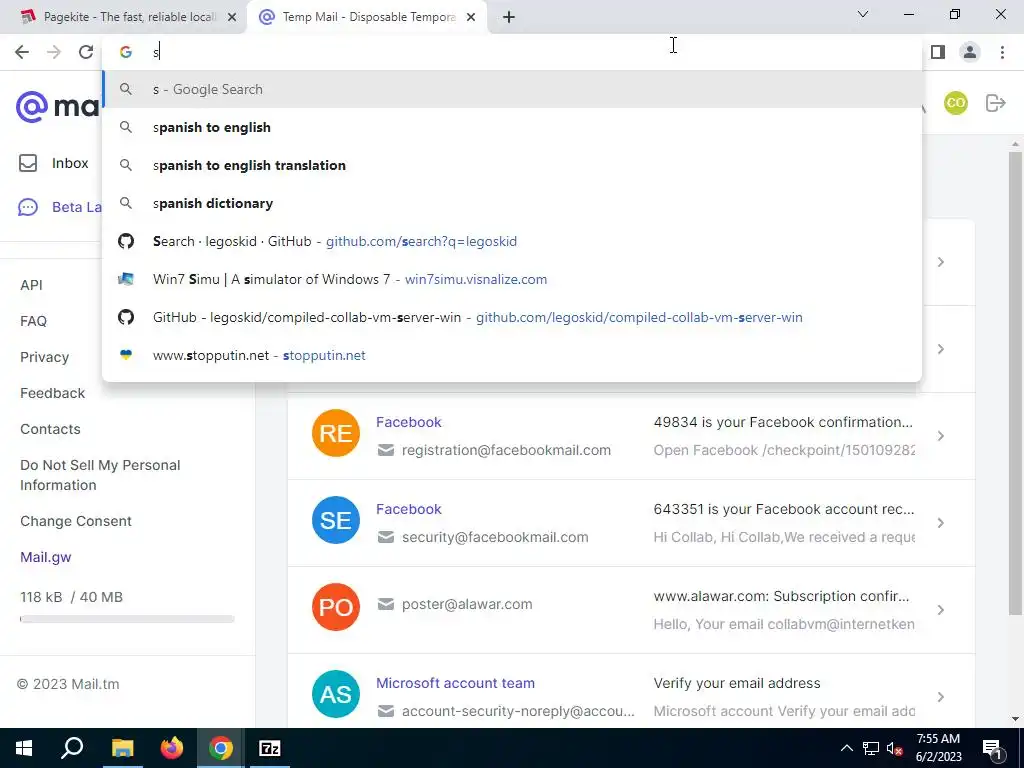Click the blue SE sender avatar

(336, 520)
